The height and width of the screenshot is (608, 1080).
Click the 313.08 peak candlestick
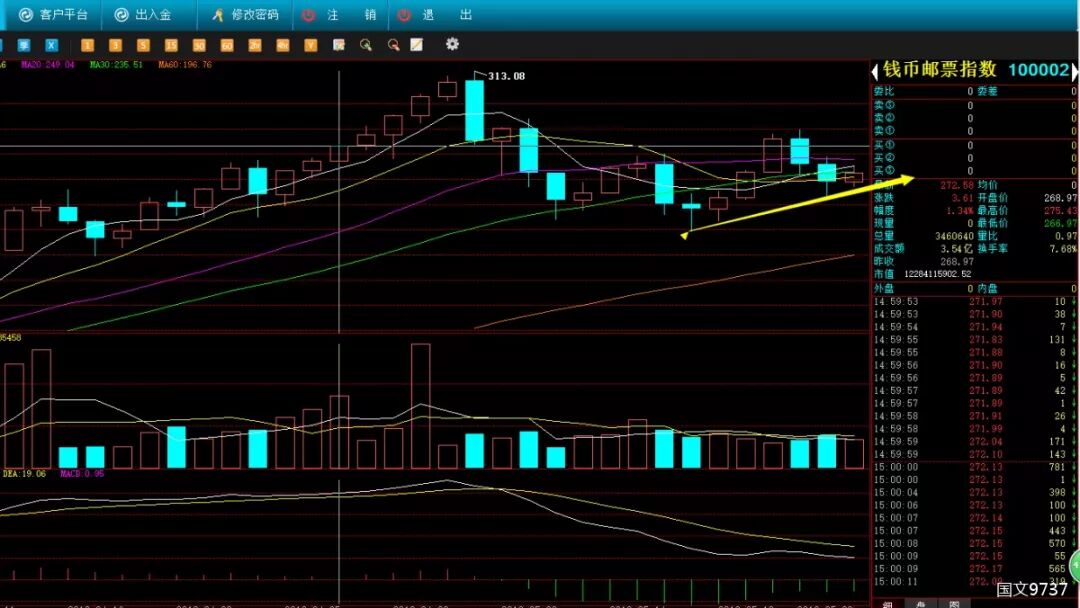pos(474,110)
